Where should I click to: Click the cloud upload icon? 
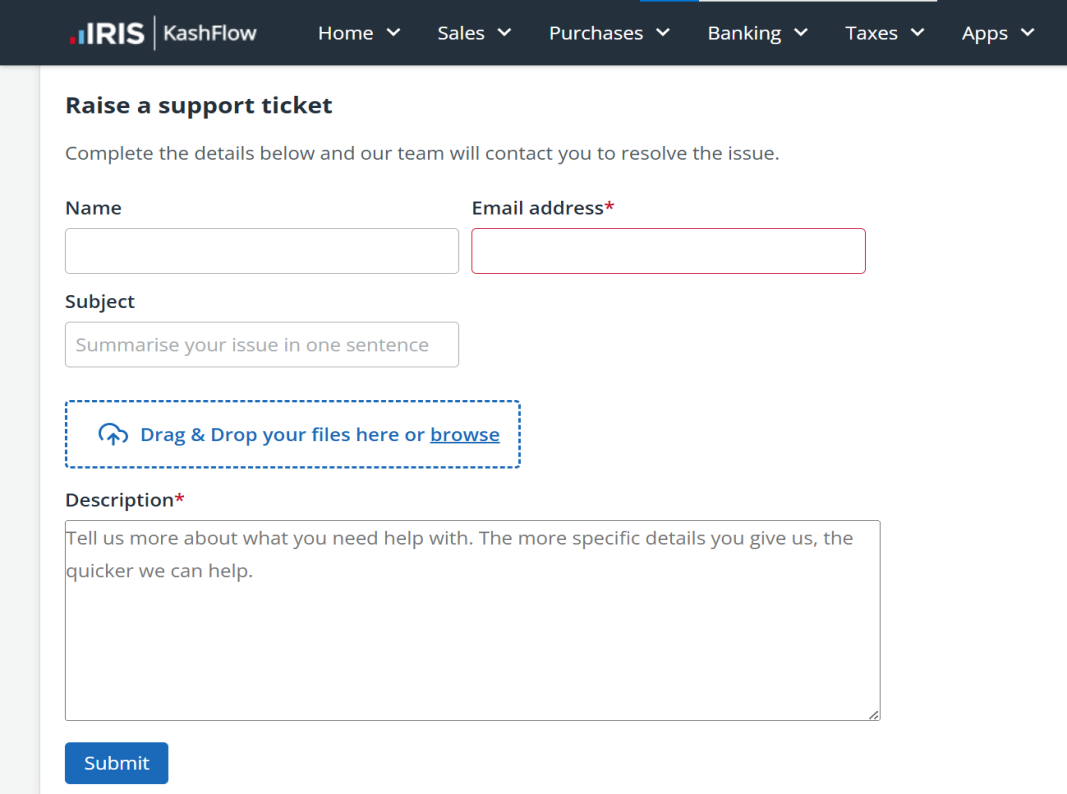click(113, 434)
